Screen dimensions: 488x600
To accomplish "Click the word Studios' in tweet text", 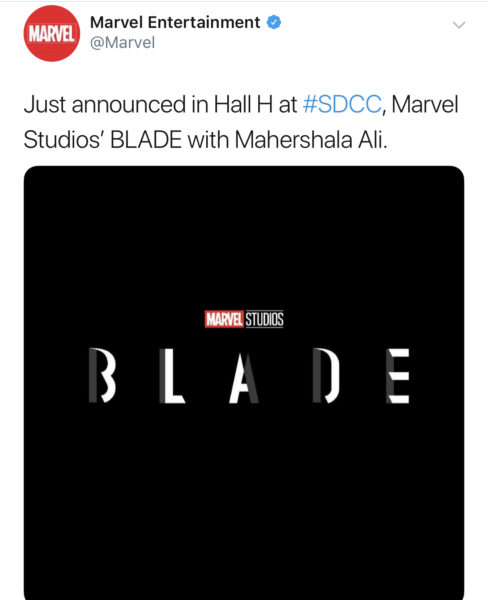I will (x=65, y=140).
